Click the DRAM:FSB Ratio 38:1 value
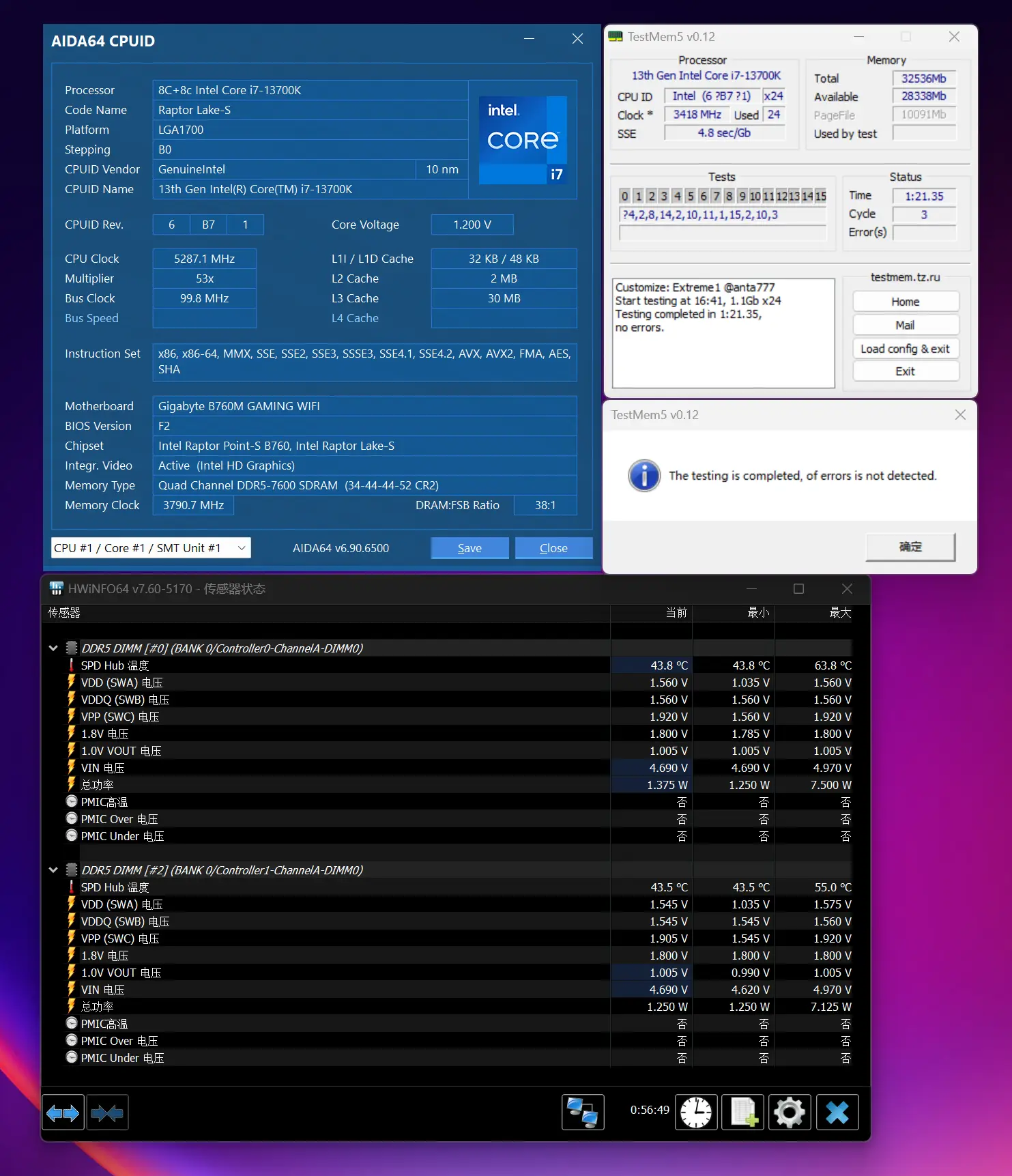 pos(545,505)
